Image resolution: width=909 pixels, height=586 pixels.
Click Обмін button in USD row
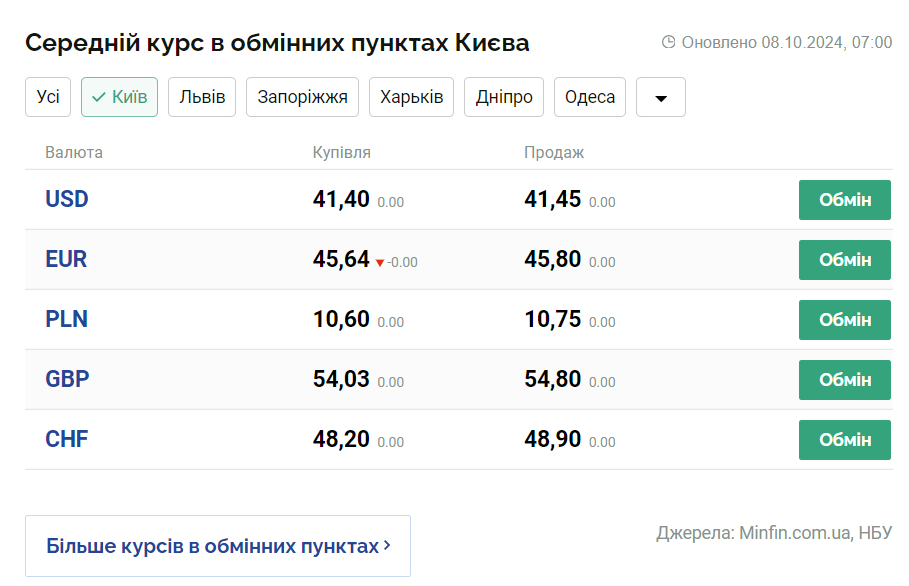[x=845, y=200]
